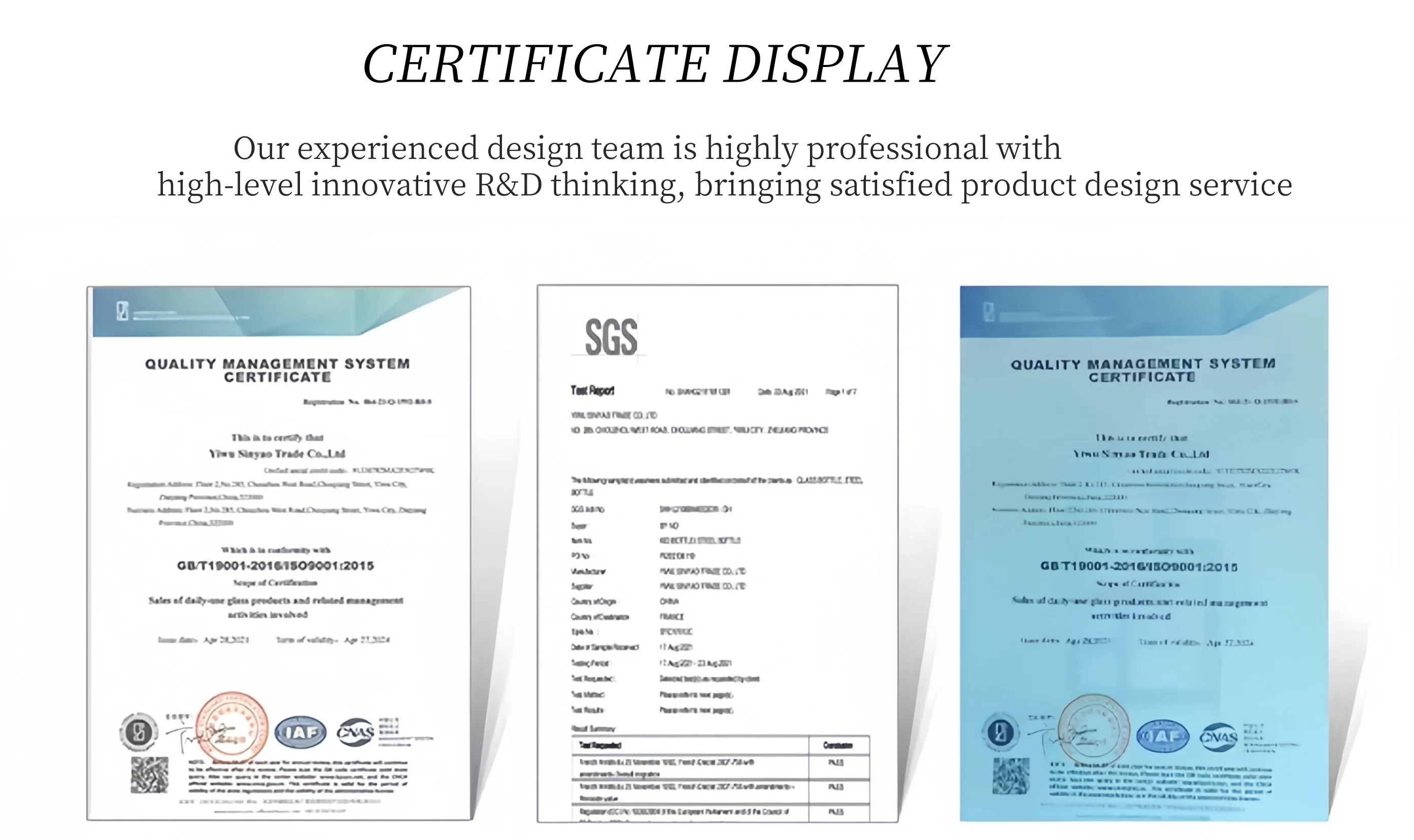1414x840 pixels.
Task: Click header logo on white certificate banner
Action: (122, 311)
